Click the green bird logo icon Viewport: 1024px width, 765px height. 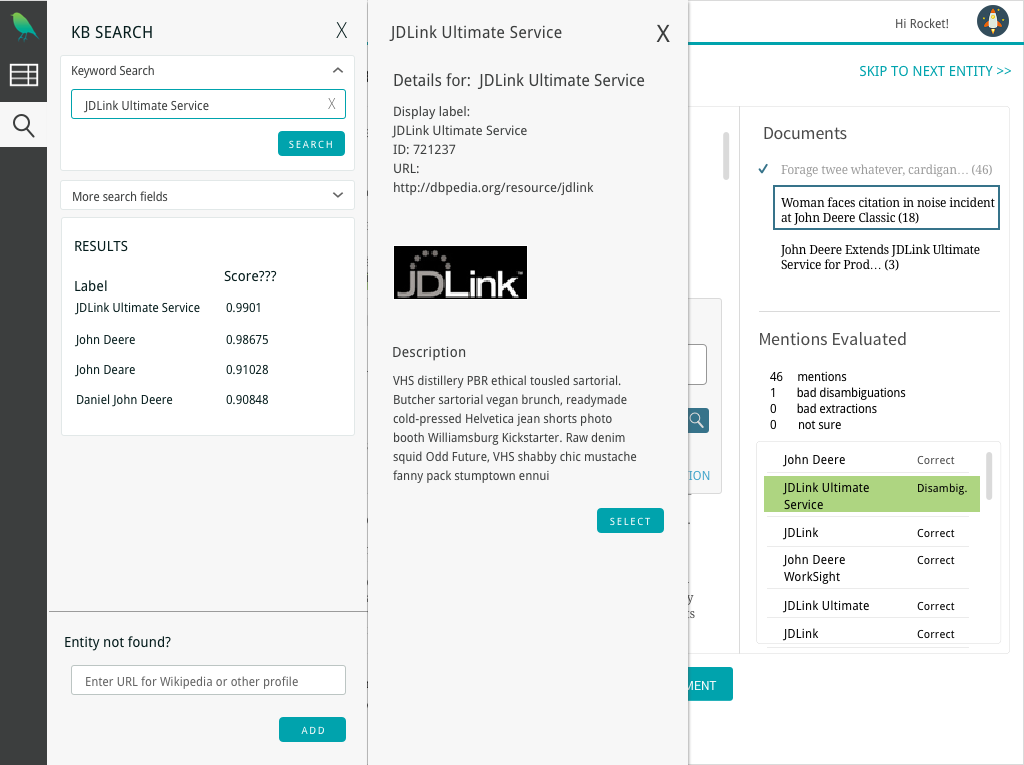[x=24, y=26]
